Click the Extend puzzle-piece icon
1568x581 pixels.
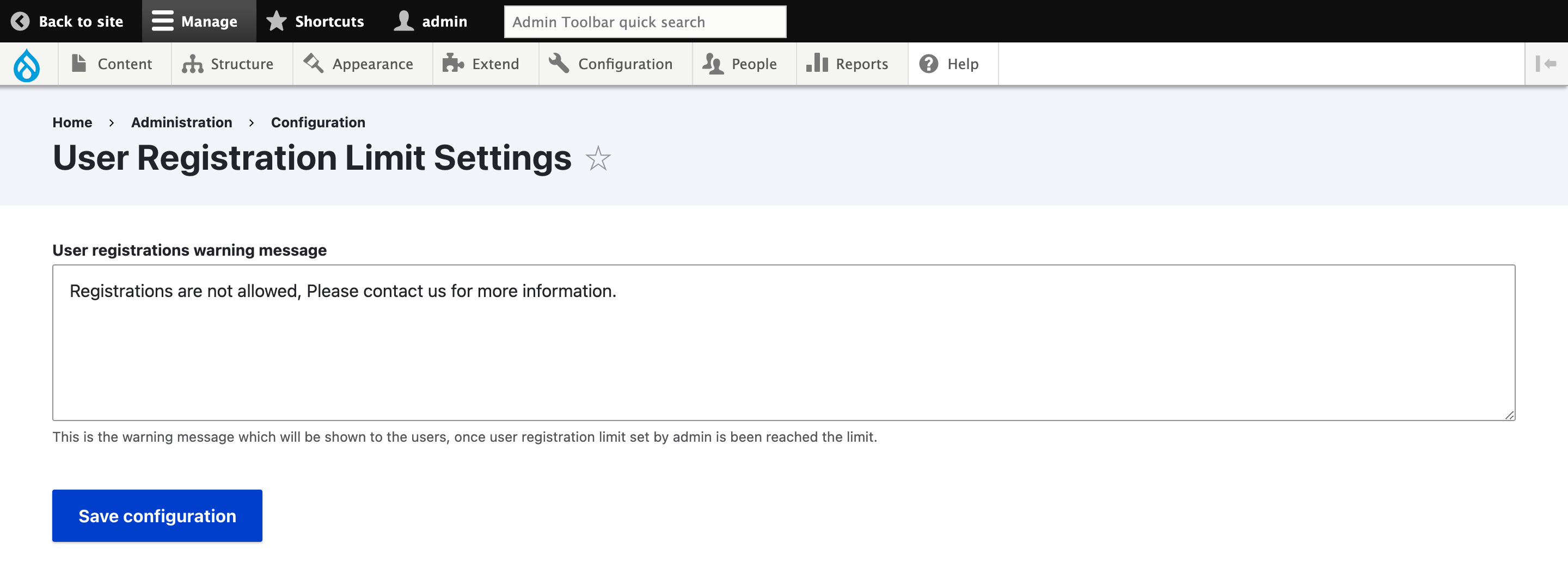(x=453, y=63)
